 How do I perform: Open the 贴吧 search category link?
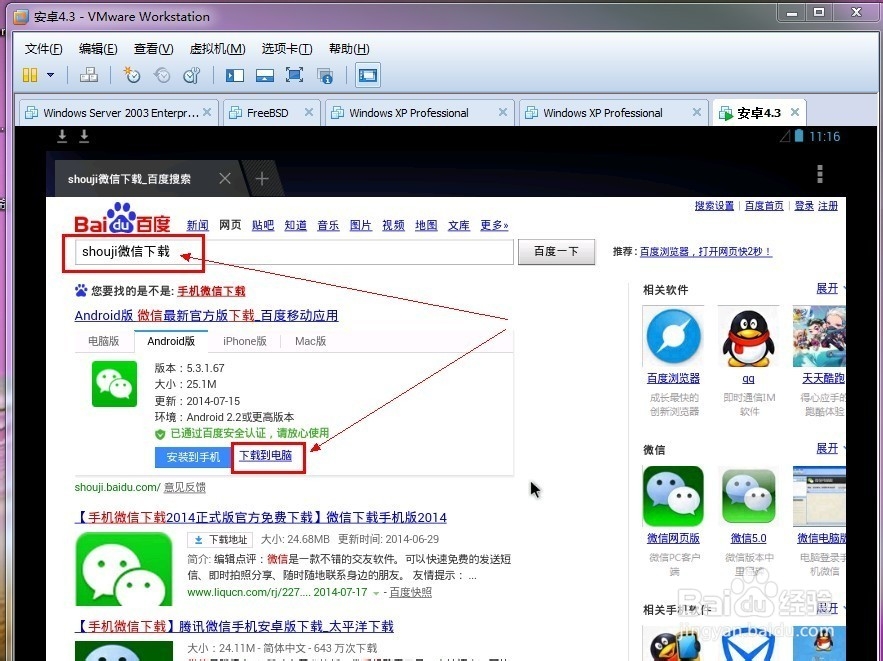coord(262,225)
